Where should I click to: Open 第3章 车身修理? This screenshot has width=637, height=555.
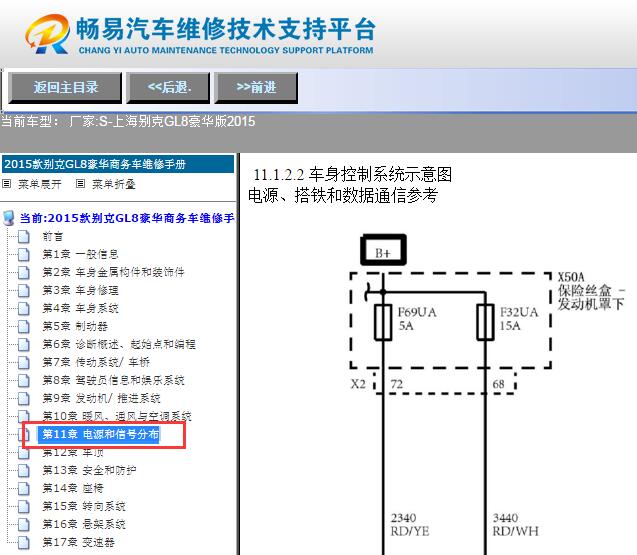(80, 290)
